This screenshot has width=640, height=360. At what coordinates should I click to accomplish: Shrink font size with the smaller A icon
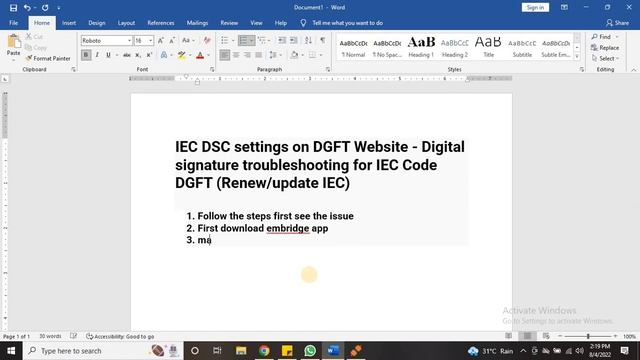(172, 40)
